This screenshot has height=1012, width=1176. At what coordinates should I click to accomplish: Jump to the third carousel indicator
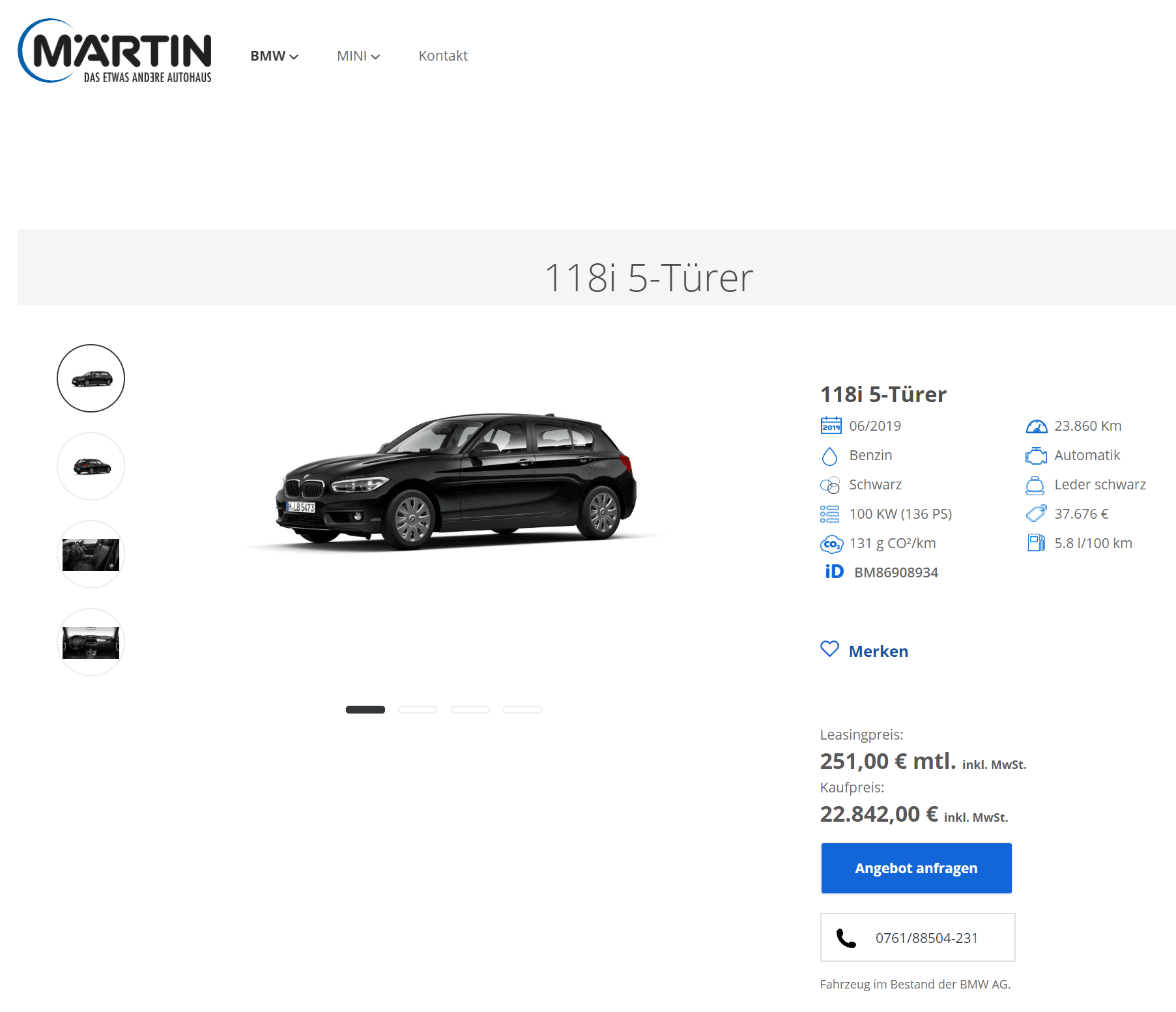pyautogui.click(x=470, y=710)
